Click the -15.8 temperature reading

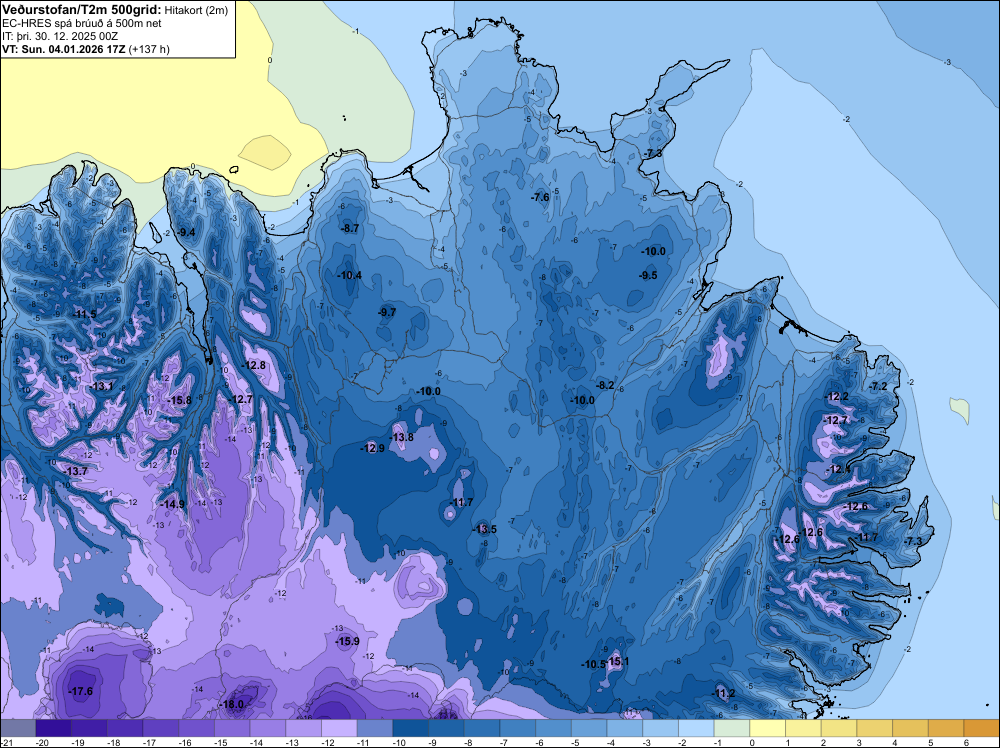coord(179,400)
